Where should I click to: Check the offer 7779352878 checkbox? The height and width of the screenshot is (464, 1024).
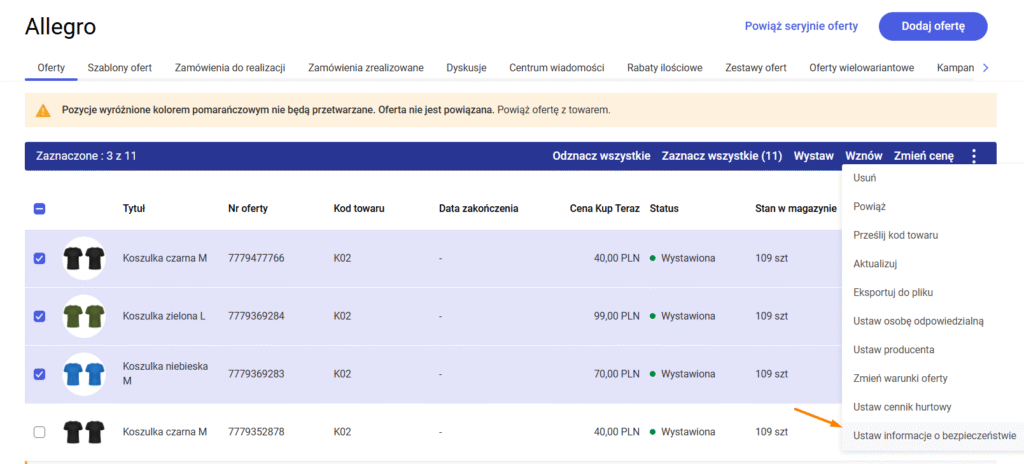coord(39,432)
